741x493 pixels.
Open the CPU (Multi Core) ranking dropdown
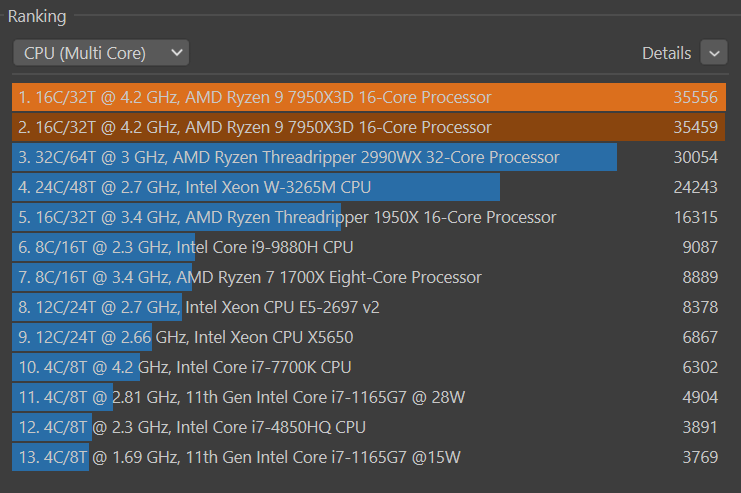coord(101,53)
